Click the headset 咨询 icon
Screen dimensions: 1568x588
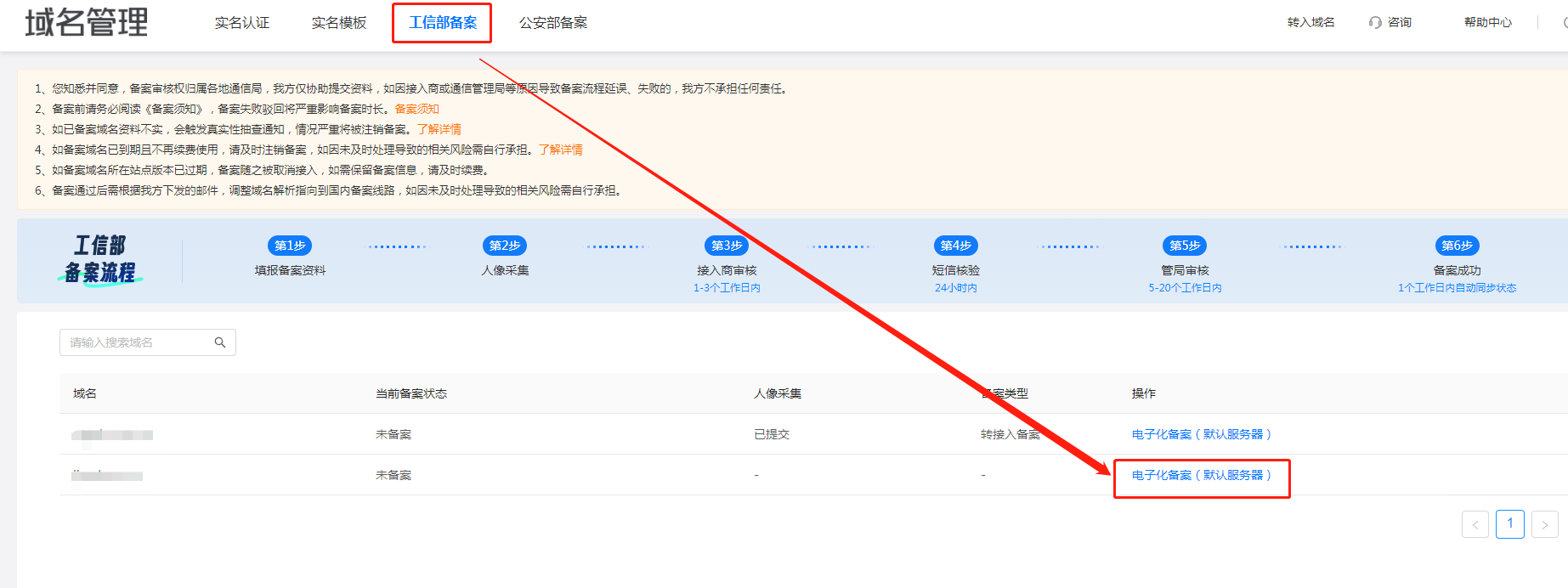tap(1375, 23)
